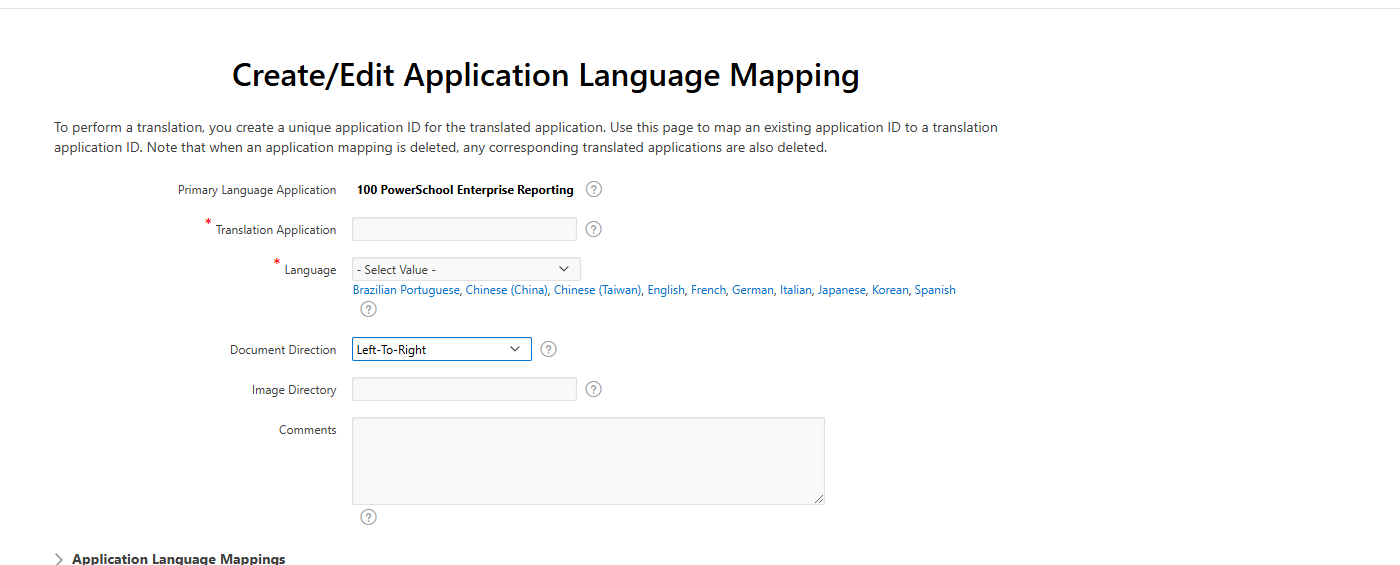The image size is (1400, 565).
Task: Focus the Image Directory text field
Action: point(464,389)
